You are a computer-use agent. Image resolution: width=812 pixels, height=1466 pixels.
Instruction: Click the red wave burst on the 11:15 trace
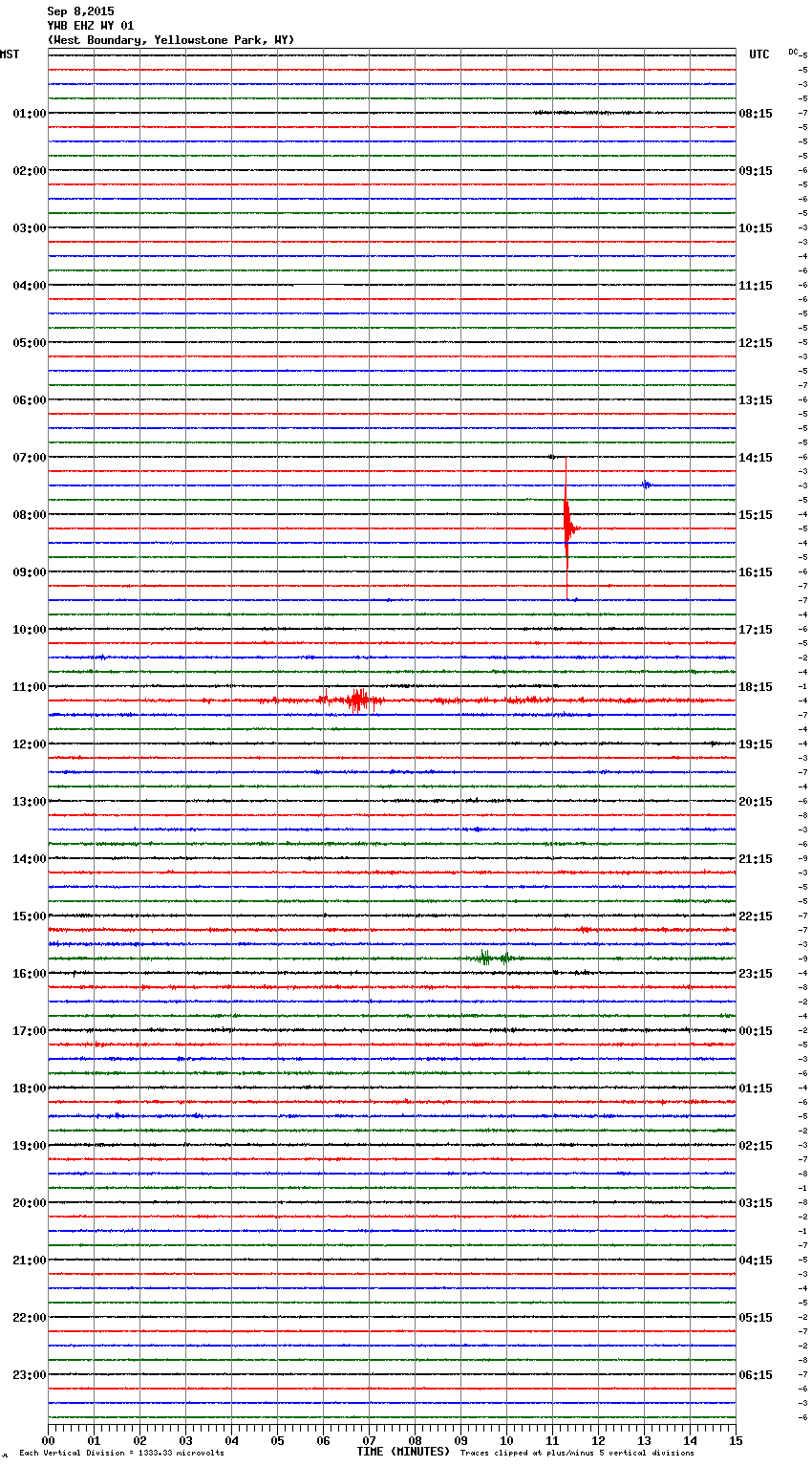click(358, 701)
